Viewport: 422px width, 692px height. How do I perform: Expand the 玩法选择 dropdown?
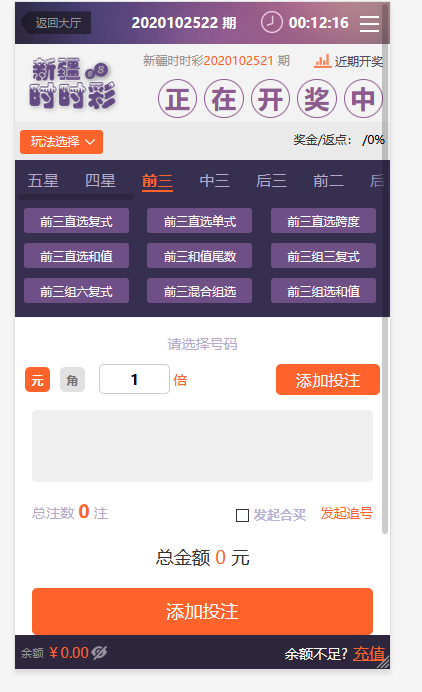[x=61, y=142]
